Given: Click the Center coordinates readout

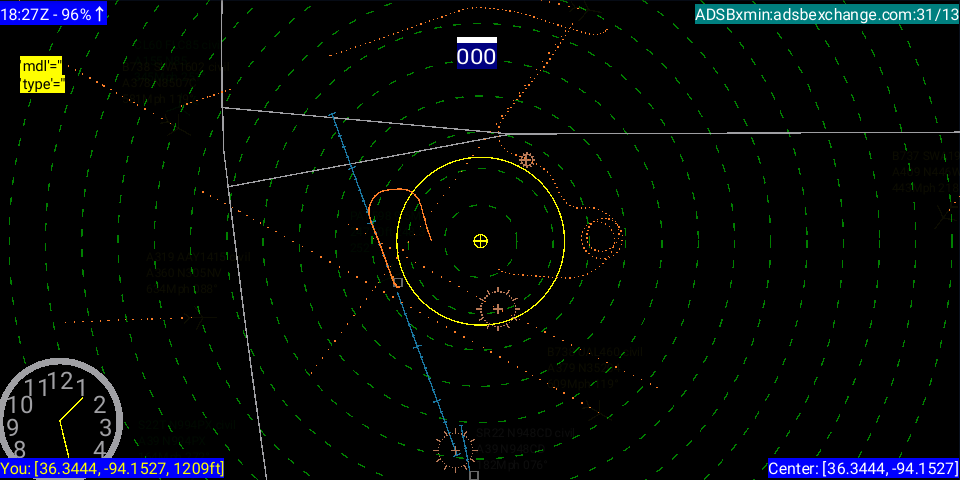Looking at the screenshot, I should pos(863,469).
